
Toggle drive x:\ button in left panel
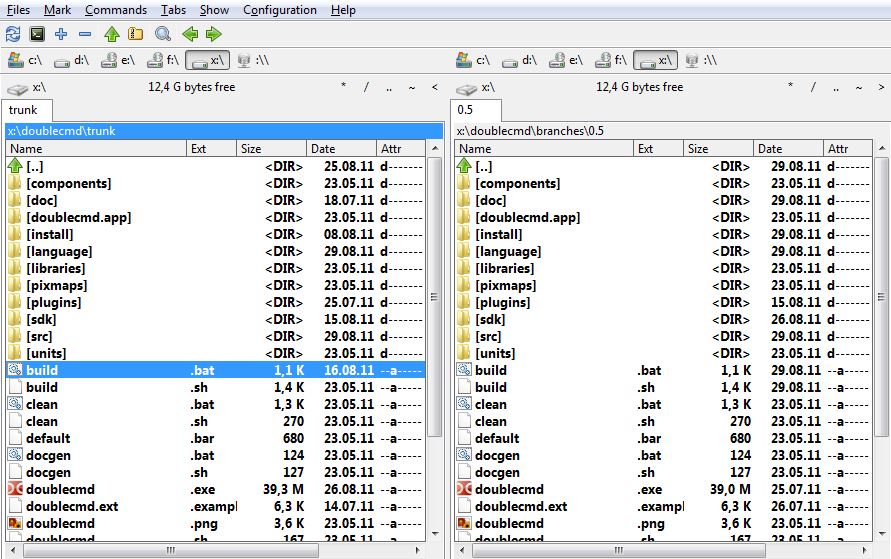tap(207, 60)
